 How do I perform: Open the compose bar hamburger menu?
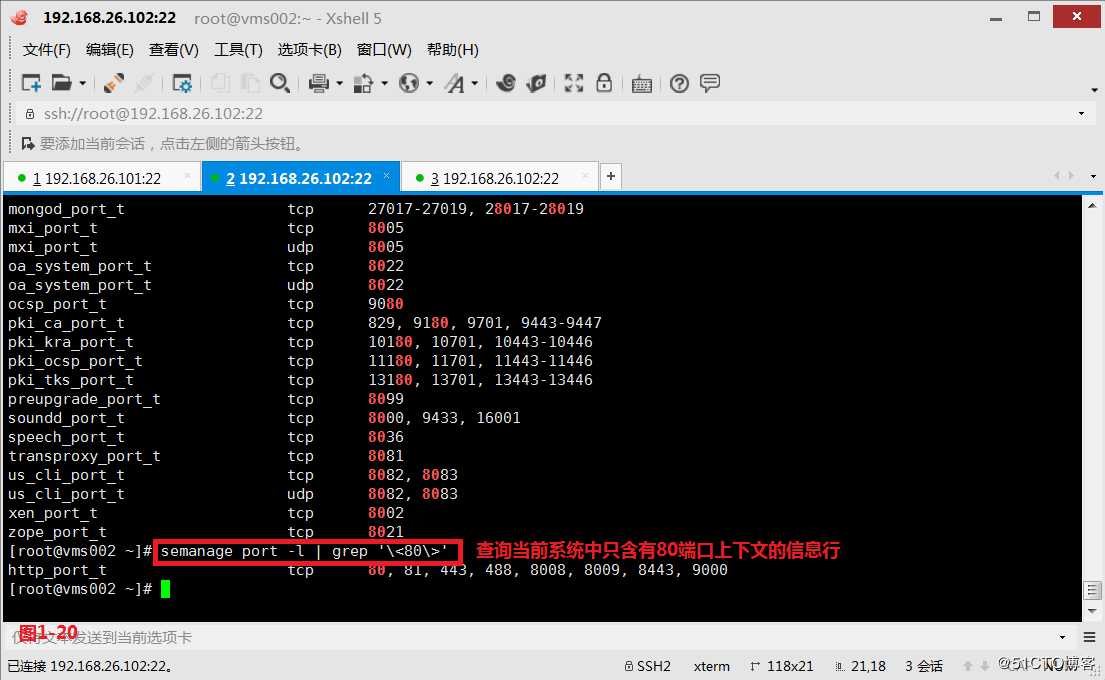pyautogui.click(x=1089, y=637)
